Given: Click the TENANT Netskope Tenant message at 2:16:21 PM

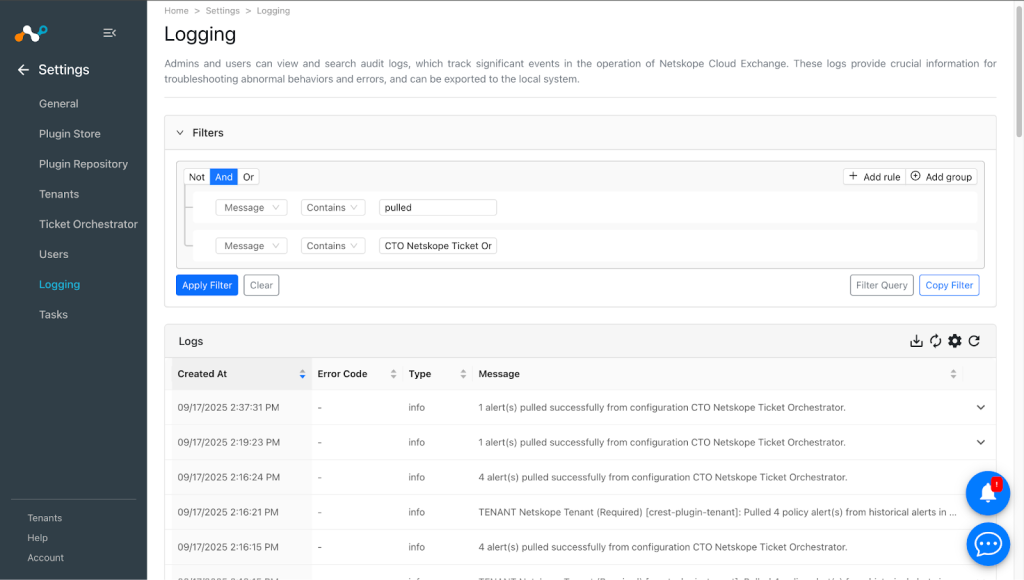Looking at the screenshot, I should [717, 512].
